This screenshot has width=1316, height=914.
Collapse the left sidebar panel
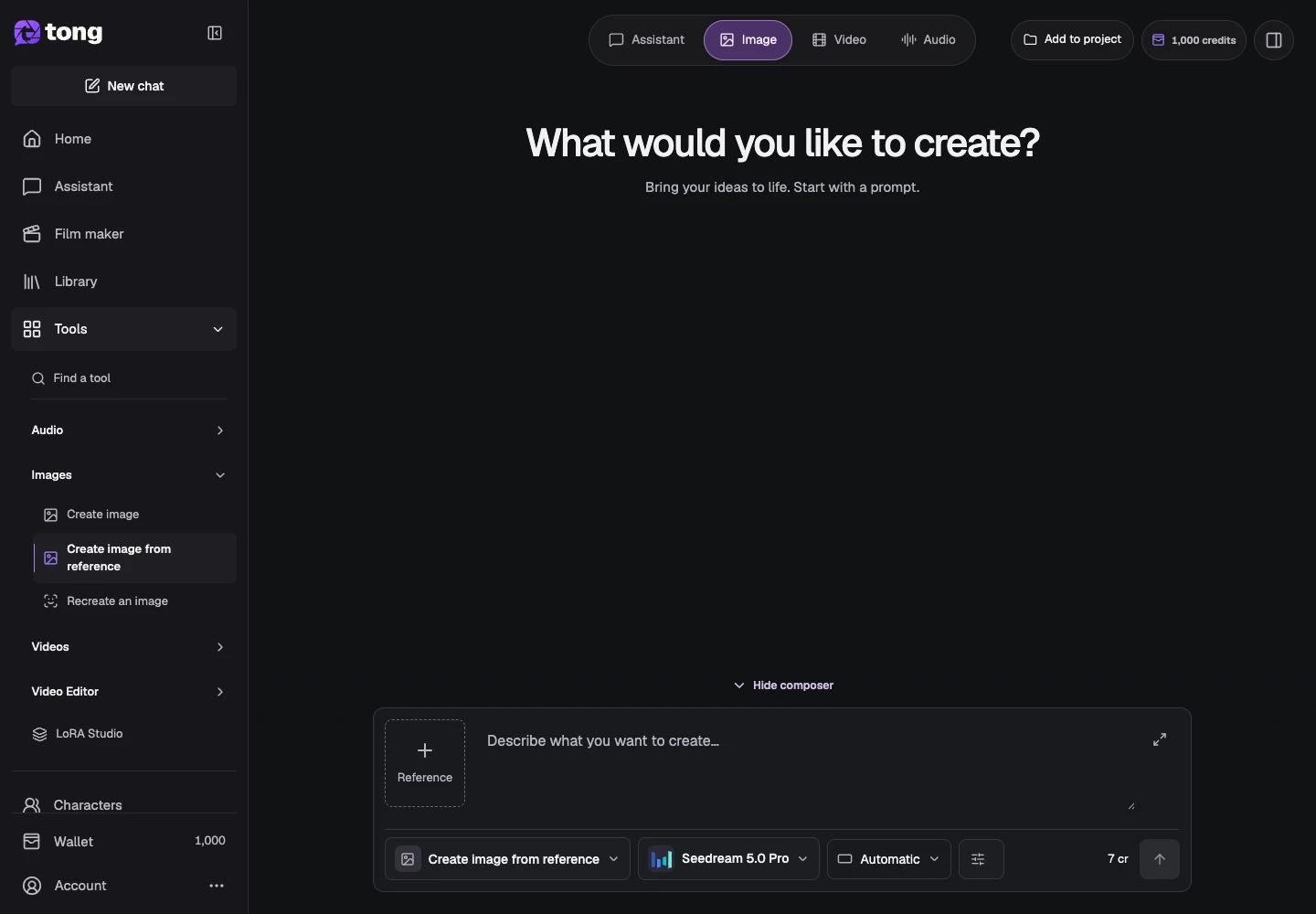coord(215,33)
